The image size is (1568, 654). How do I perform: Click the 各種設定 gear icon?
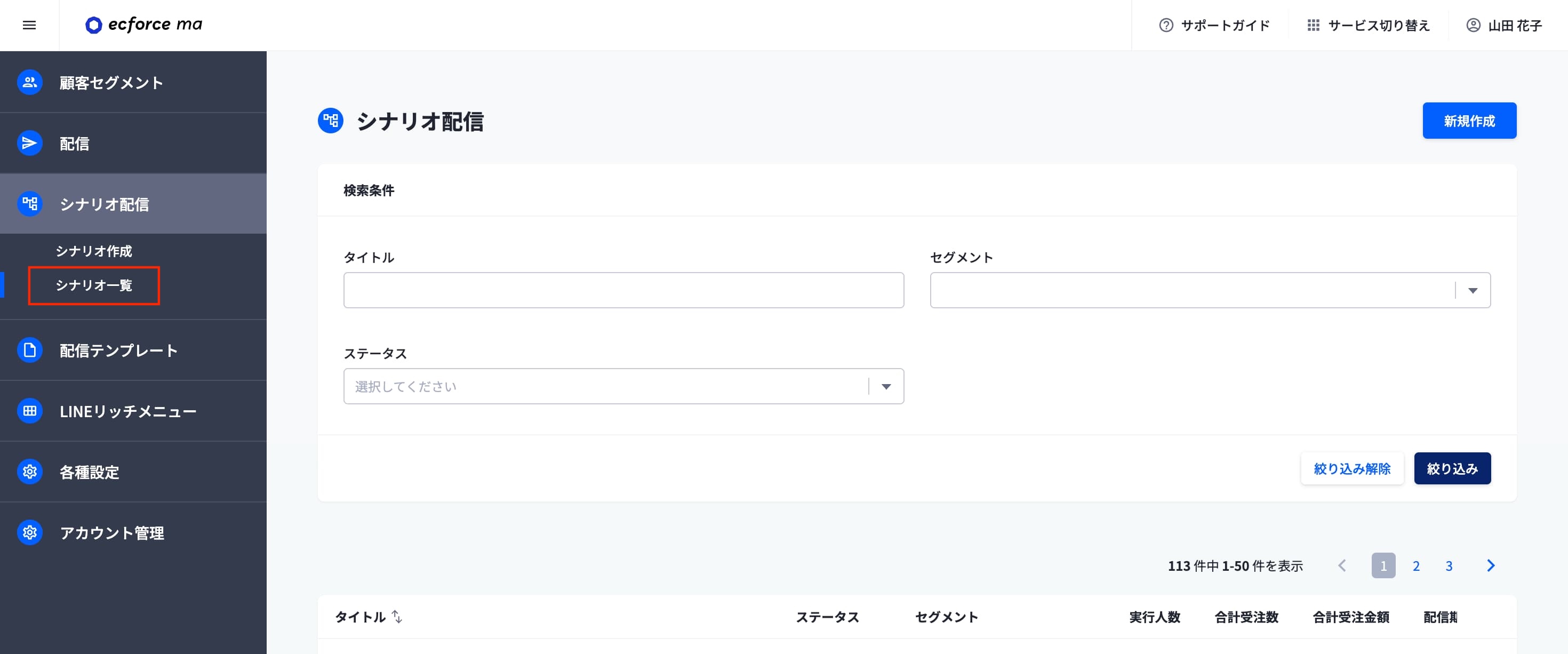click(29, 472)
